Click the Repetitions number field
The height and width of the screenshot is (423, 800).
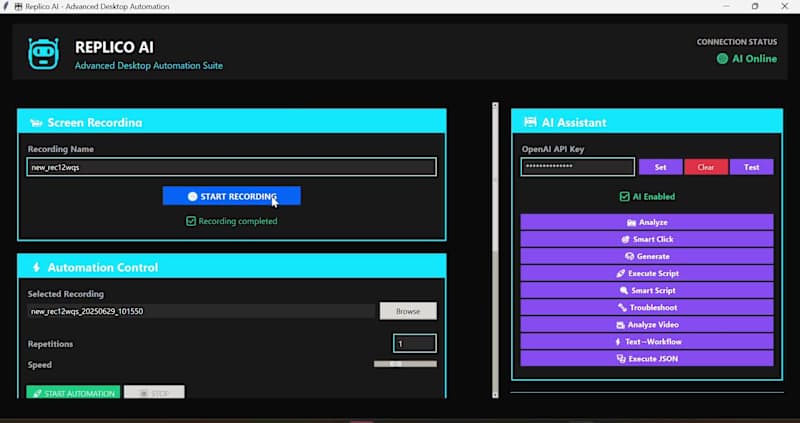[415, 343]
